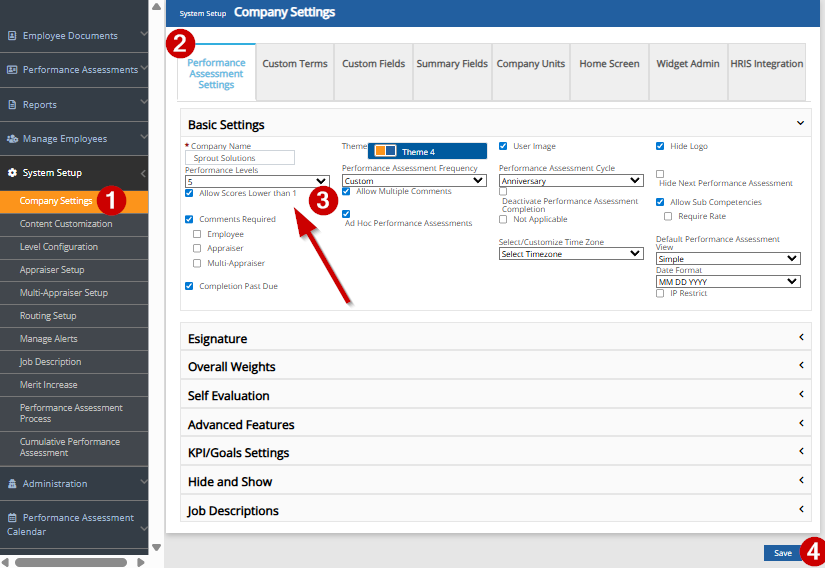
Task: Uncheck the Hide Logo checkbox
Action: click(x=660, y=146)
